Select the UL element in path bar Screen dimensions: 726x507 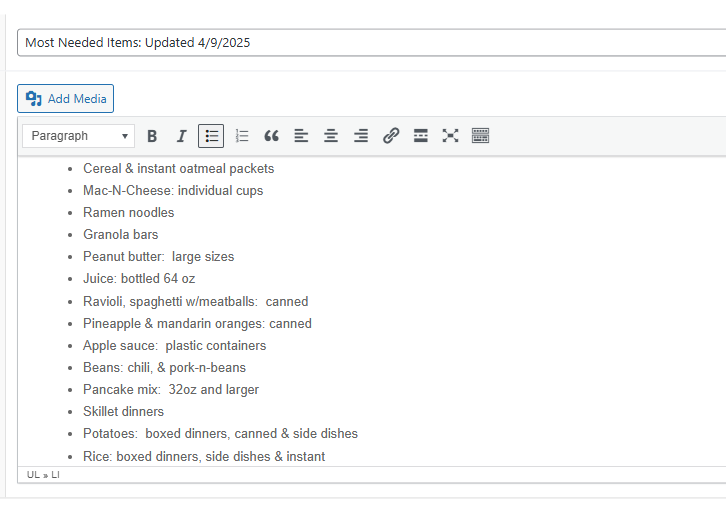32,474
